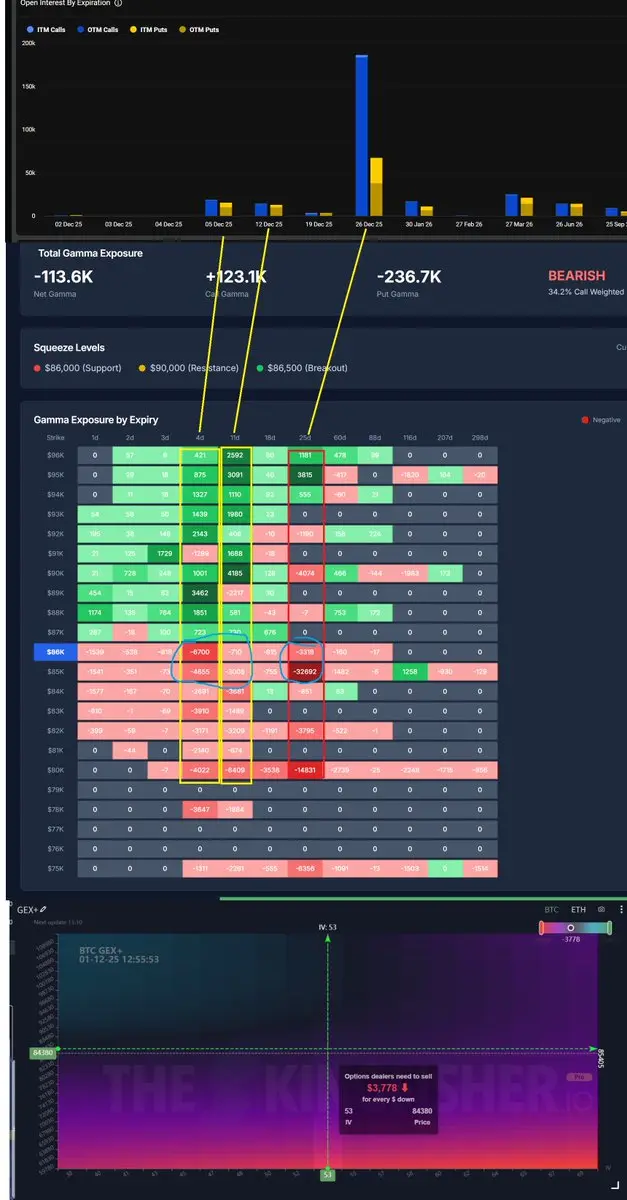Toggle ITM Puts legend series
The height and width of the screenshot is (1200, 627).
click(150, 30)
